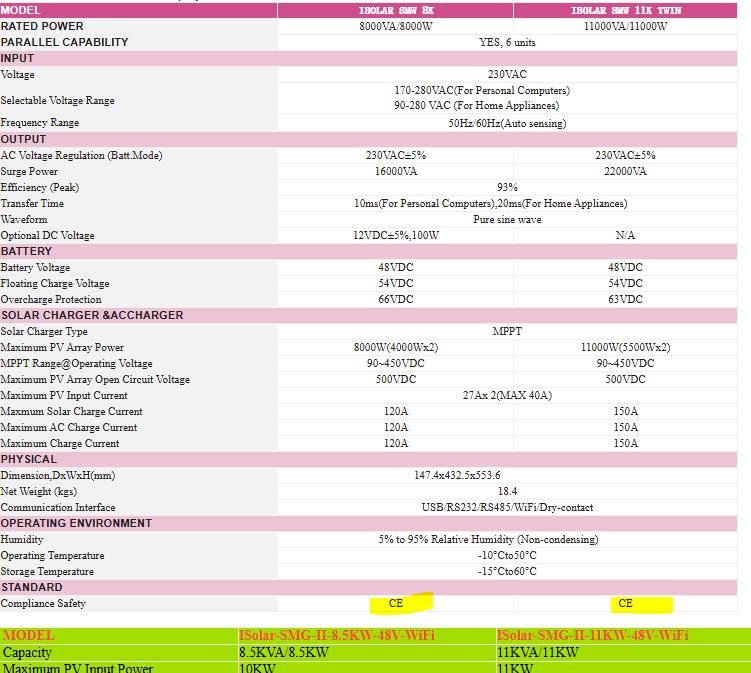
Task: Click the 8000VA/8000W rated power value
Action: coord(396,26)
